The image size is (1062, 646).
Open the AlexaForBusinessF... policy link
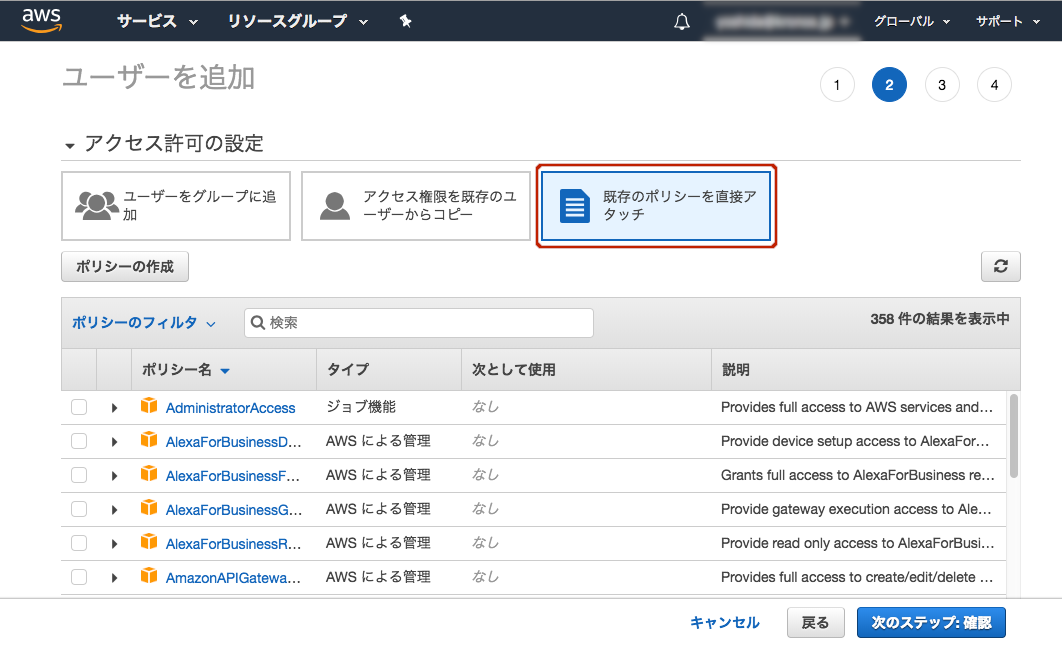pyautogui.click(x=232, y=476)
